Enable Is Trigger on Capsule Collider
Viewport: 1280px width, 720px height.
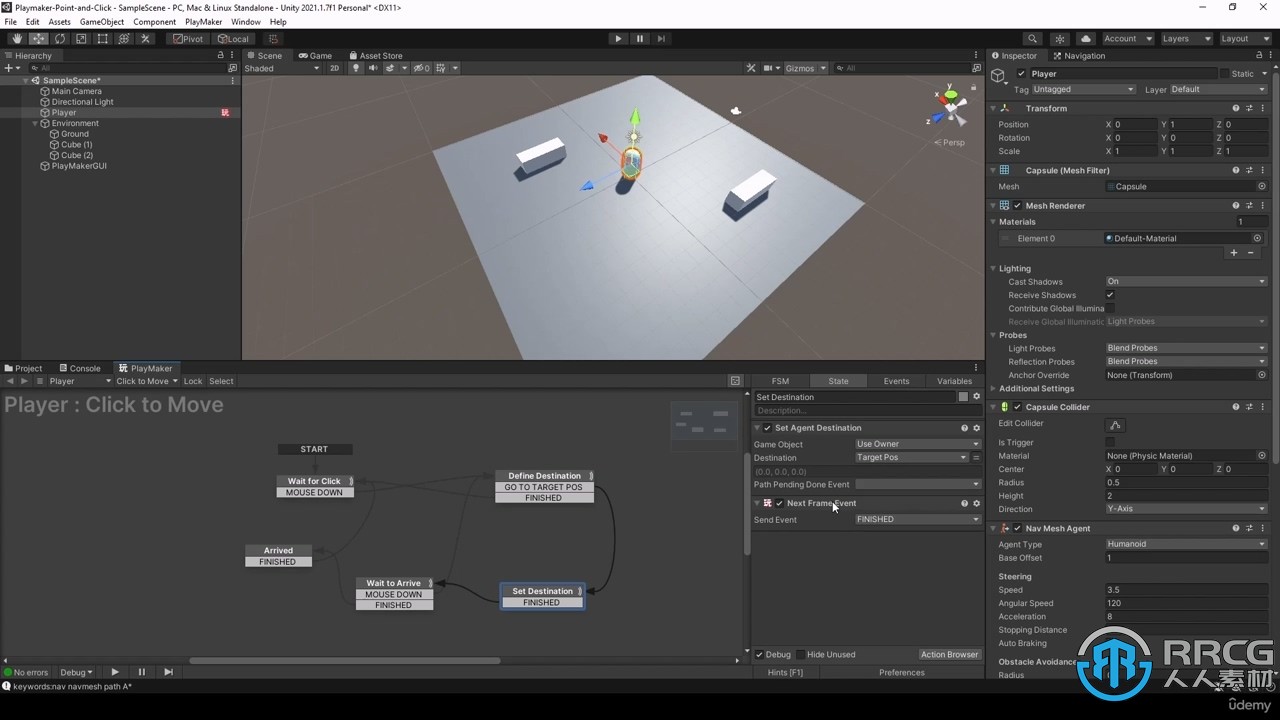click(1110, 442)
